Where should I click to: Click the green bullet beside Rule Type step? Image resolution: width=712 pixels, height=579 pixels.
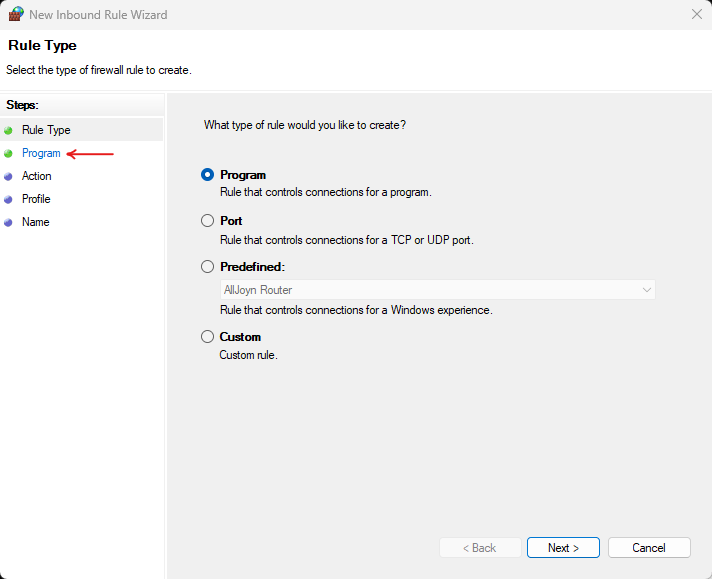[x=8, y=131]
